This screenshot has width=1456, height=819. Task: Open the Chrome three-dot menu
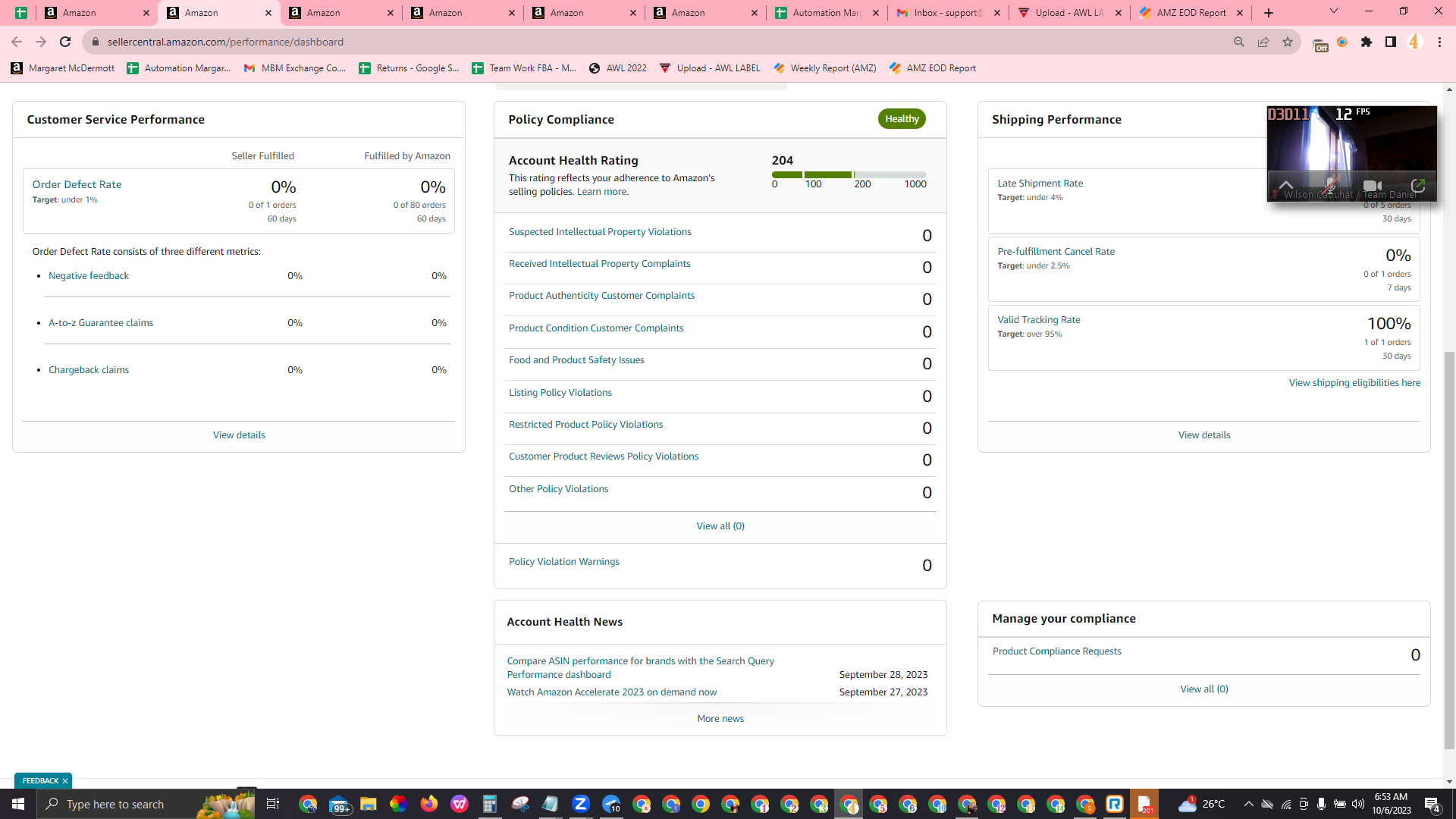tap(1439, 42)
